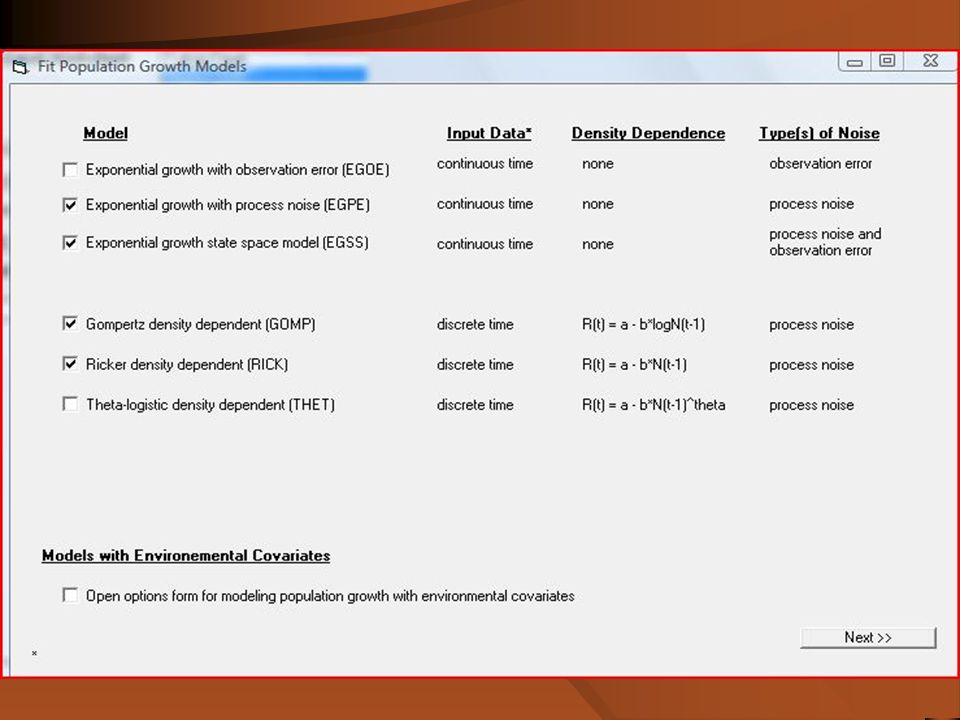This screenshot has width=960, height=720.
Task: Click the 'R(t) = a - b*N(t-1)' Ricker formula
Action: click(x=634, y=364)
